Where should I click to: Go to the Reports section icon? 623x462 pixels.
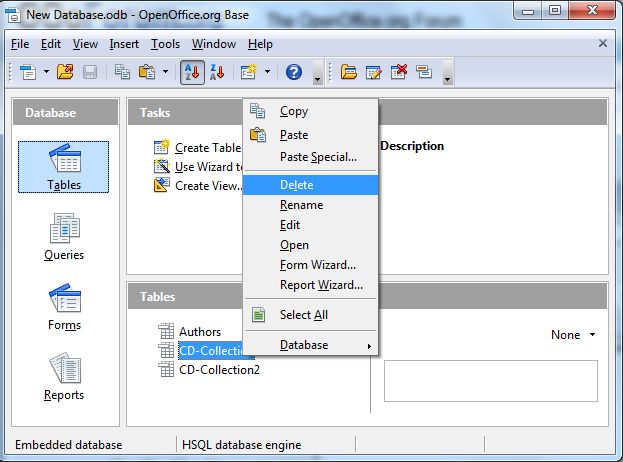coord(64,377)
